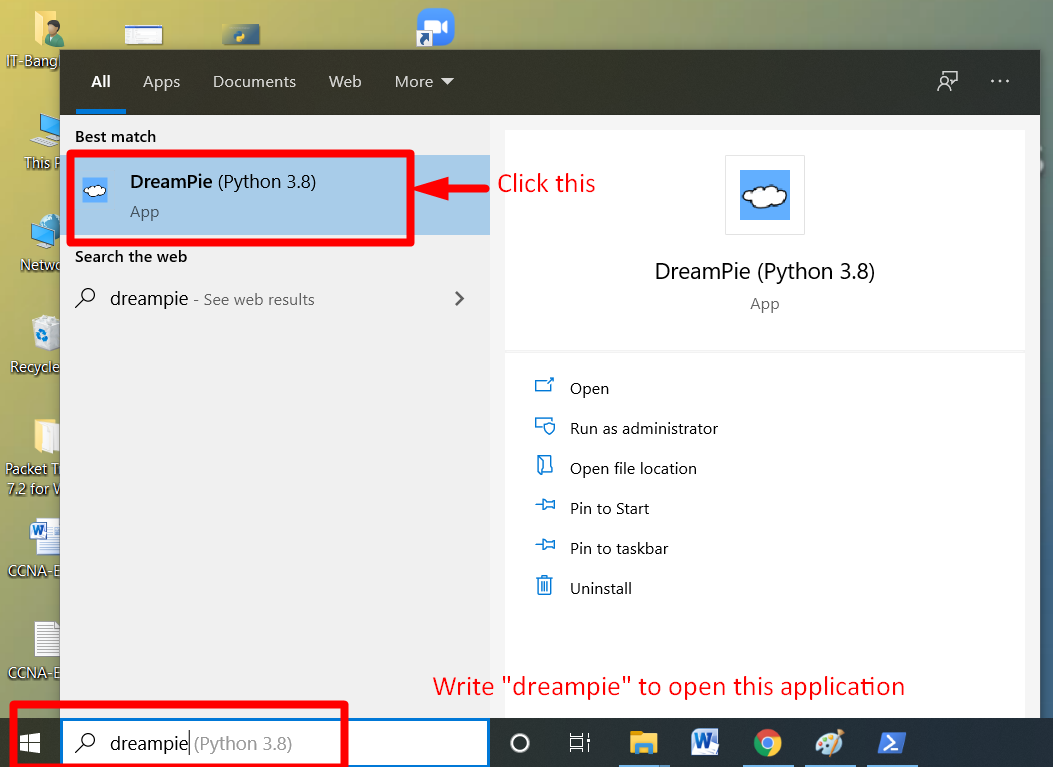
Task: Click the user account icon in search
Action: (947, 81)
